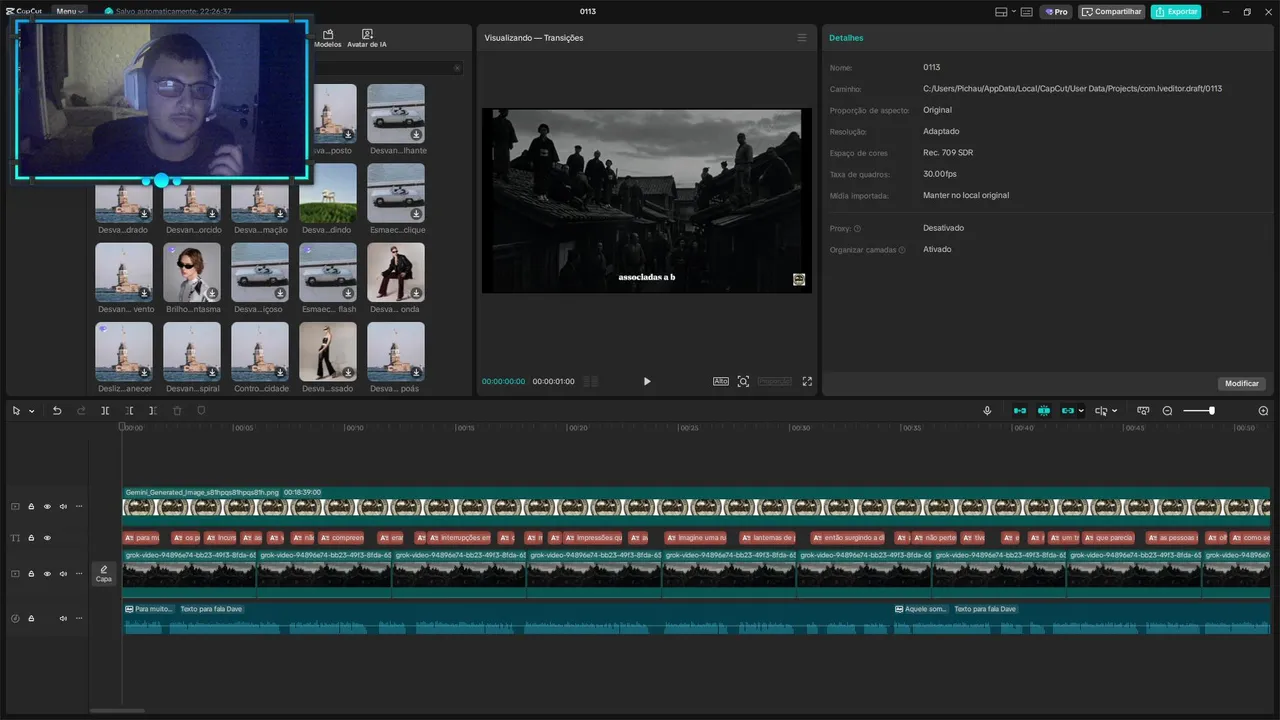Toggle lock on the audio track
This screenshot has height=720, width=1280.
(x=31, y=618)
